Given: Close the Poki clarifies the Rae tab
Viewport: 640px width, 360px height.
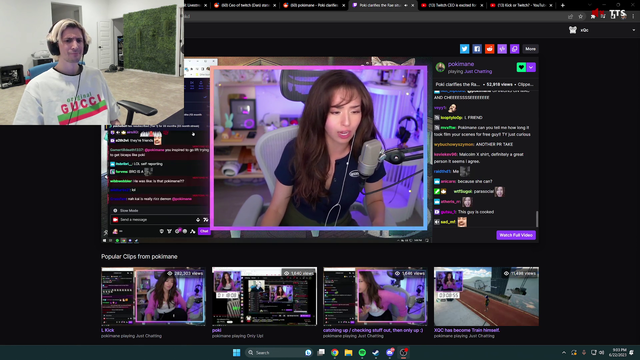Looking at the screenshot, I should point(413,5).
